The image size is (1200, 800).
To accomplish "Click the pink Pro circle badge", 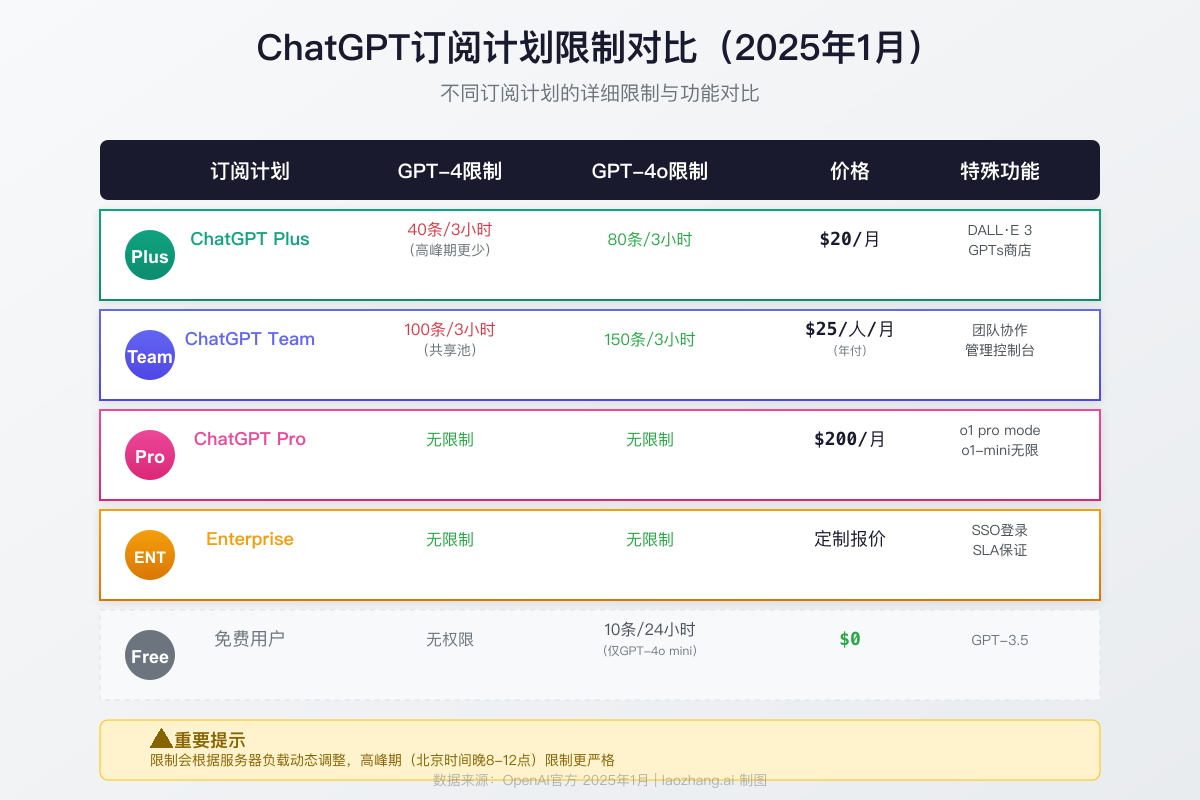I will point(150,455).
